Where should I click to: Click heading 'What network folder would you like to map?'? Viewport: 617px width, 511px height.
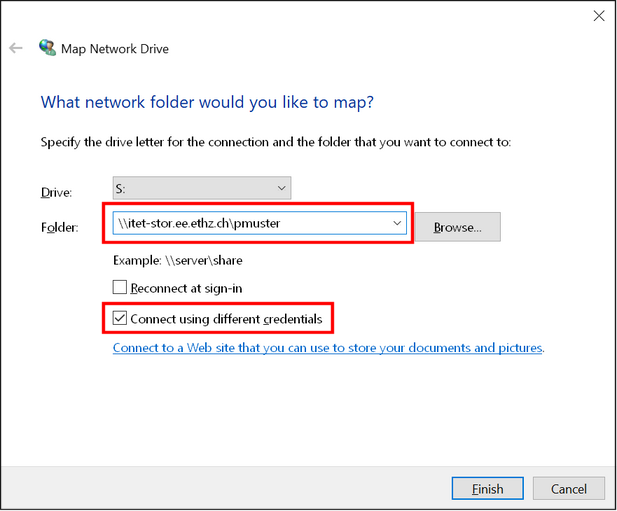(x=207, y=103)
